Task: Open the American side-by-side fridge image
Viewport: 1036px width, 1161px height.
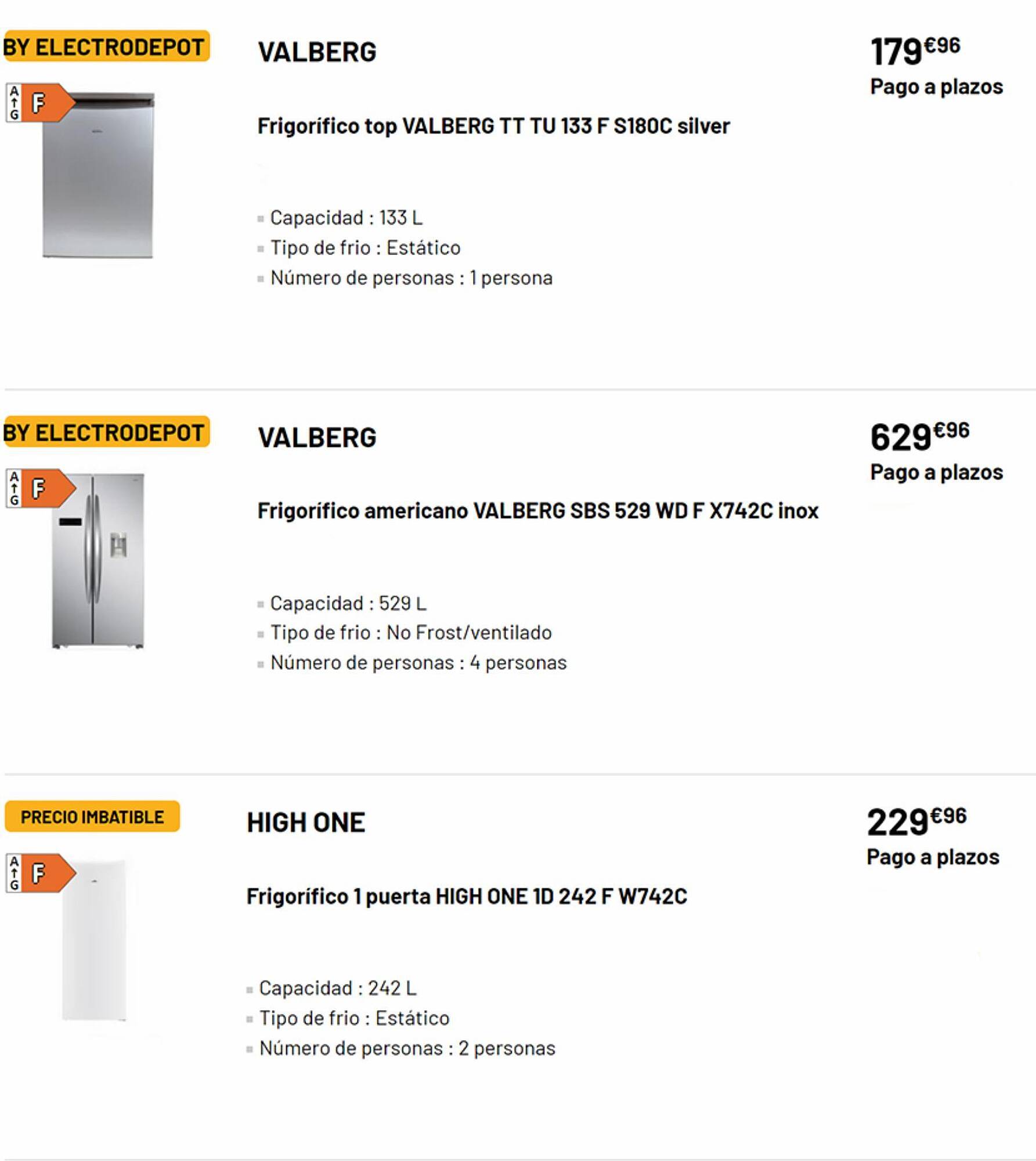Action: pos(98,561)
